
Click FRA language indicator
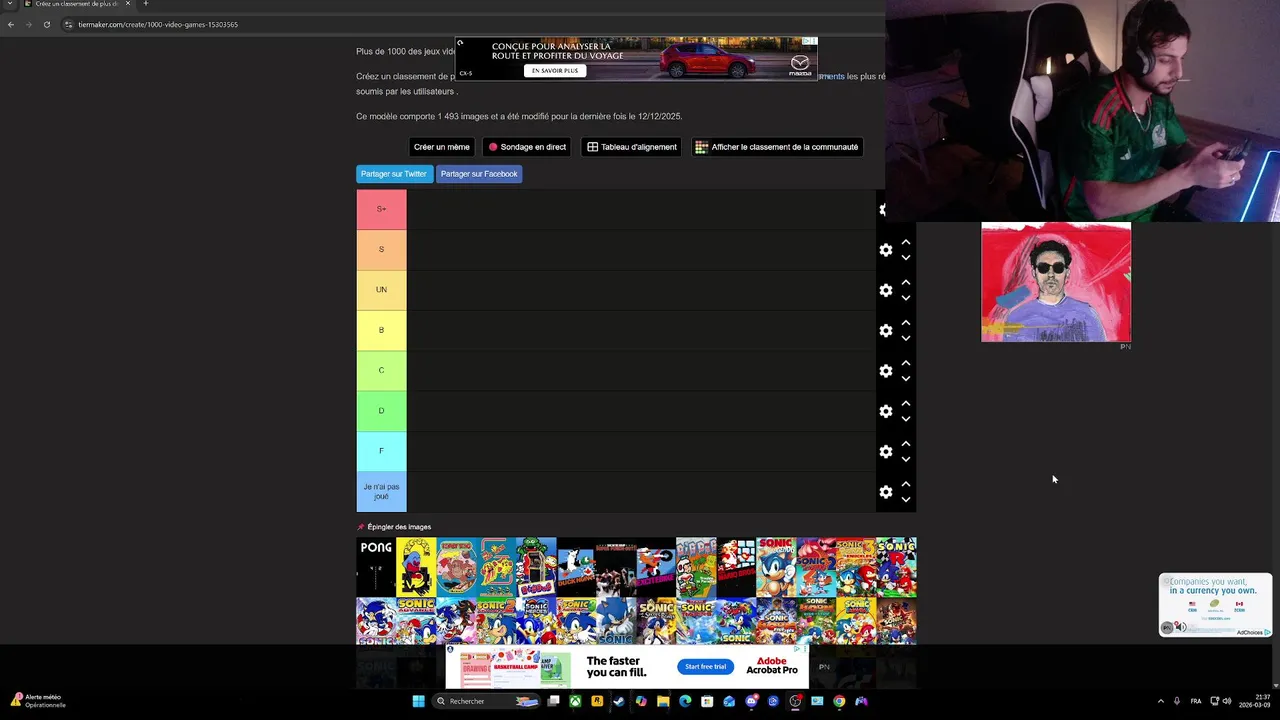[x=1196, y=701]
